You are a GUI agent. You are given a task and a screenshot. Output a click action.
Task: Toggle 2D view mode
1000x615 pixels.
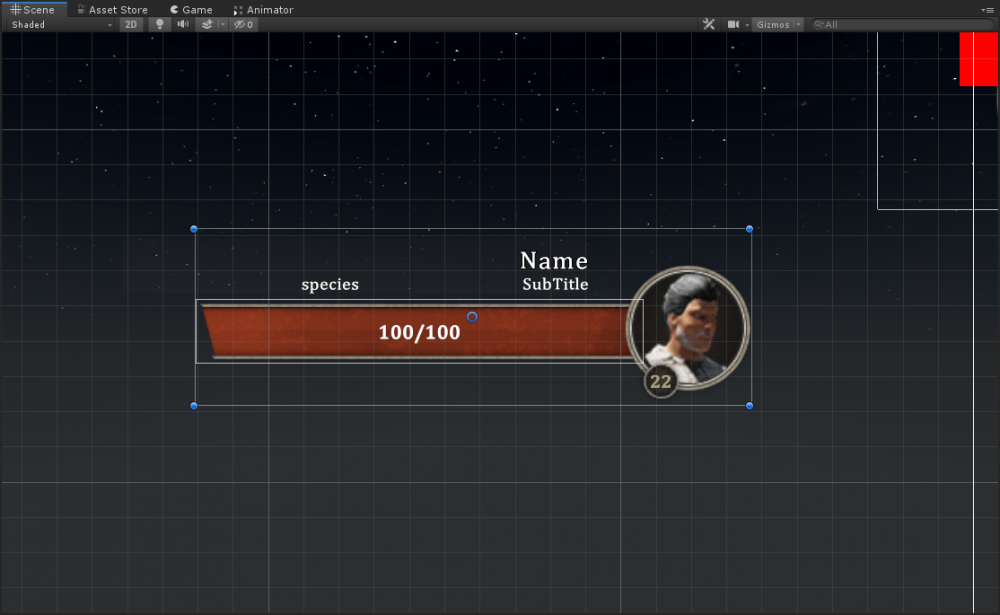(130, 24)
